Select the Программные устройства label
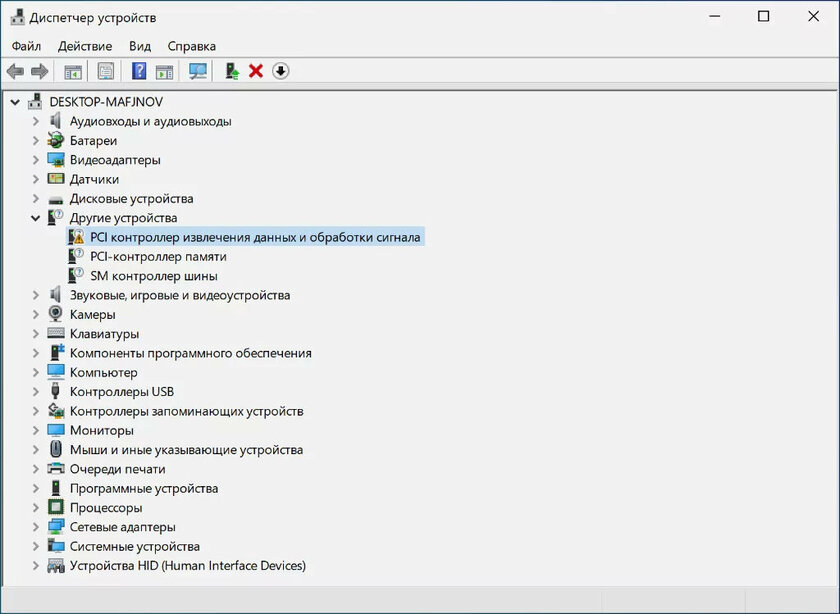840x614 pixels. pyautogui.click(x=144, y=488)
